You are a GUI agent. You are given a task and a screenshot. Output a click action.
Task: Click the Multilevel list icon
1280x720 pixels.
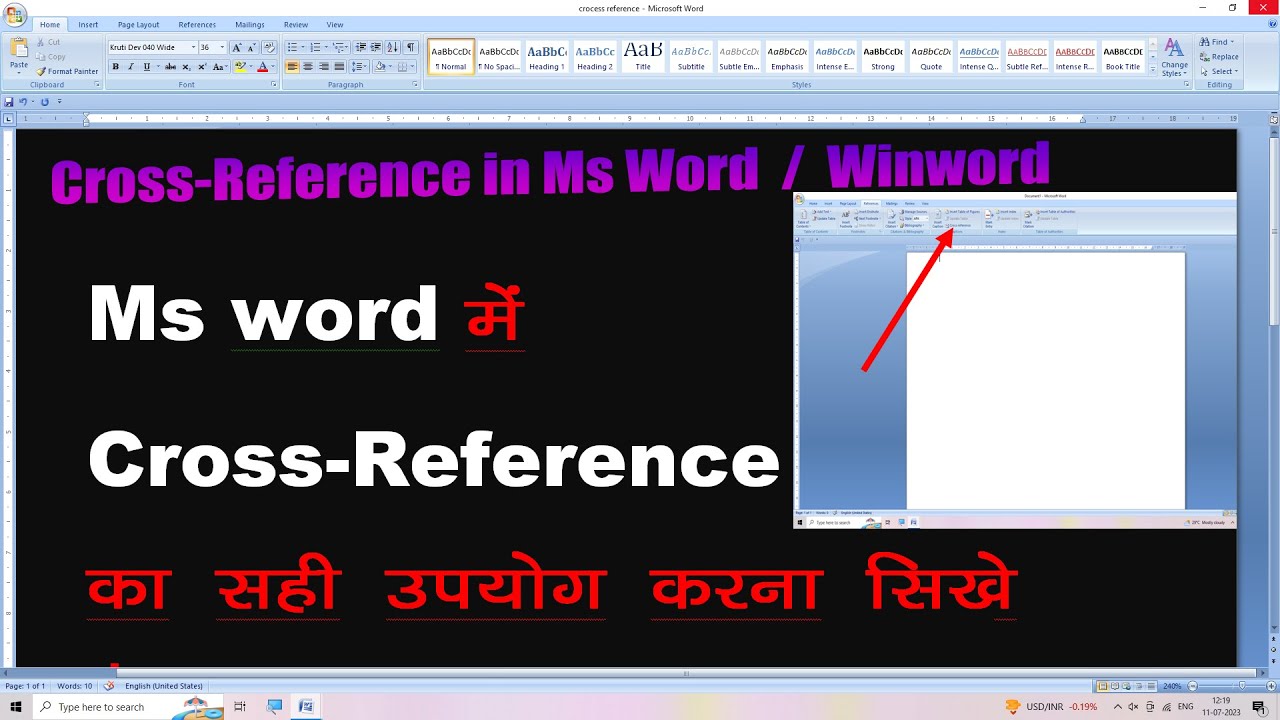340,47
